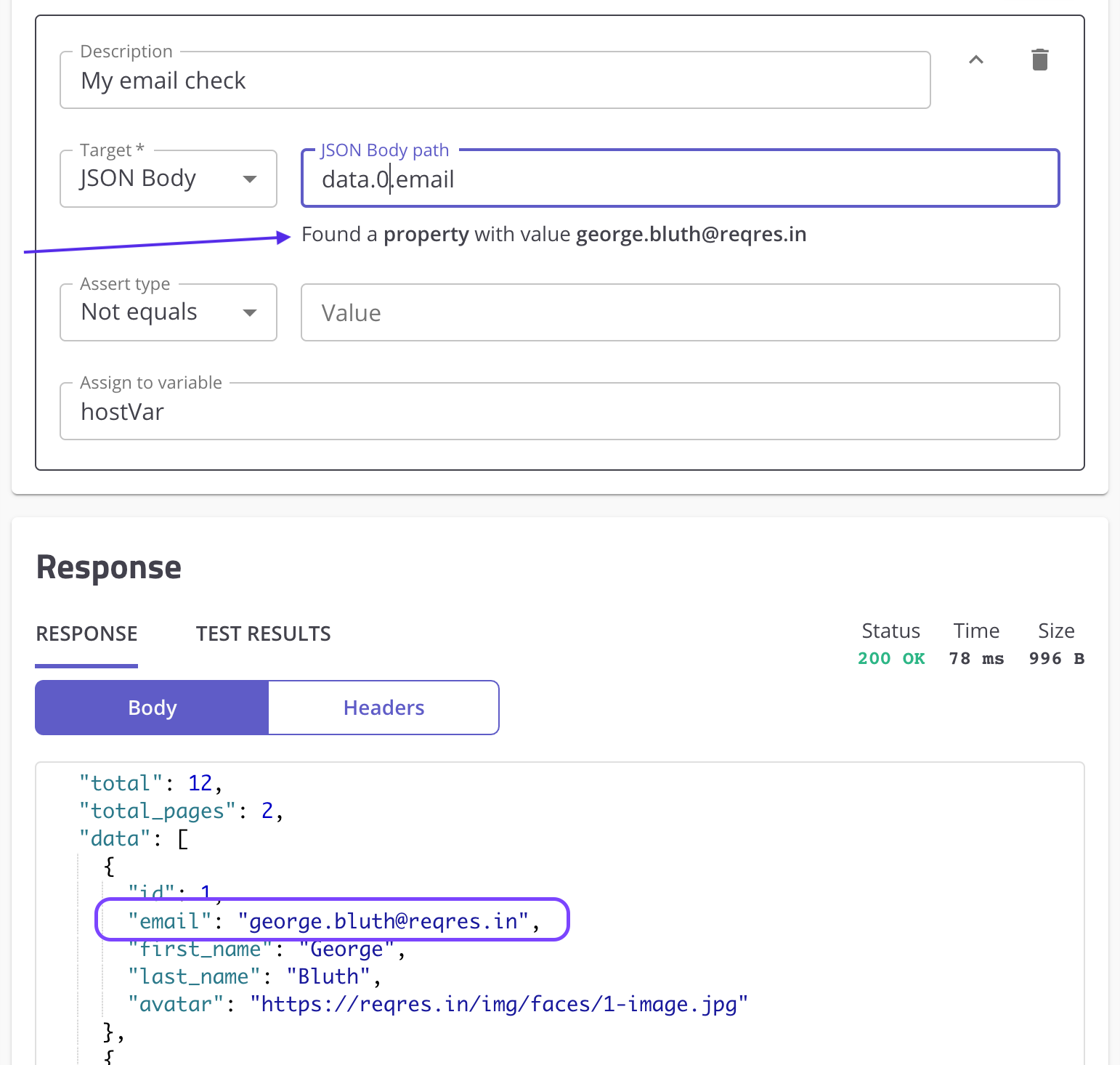Focus the Description field 'My email check'
The image size is (1120, 1065).
coord(495,80)
